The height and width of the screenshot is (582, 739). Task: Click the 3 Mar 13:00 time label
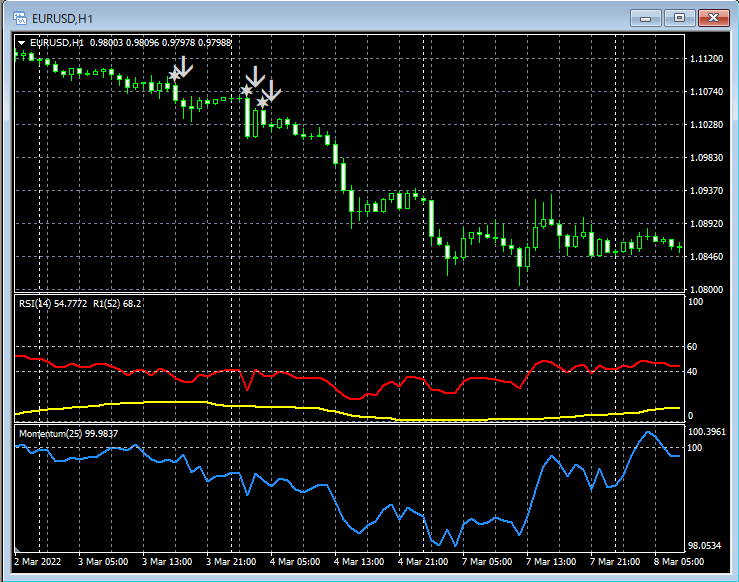tap(167, 562)
